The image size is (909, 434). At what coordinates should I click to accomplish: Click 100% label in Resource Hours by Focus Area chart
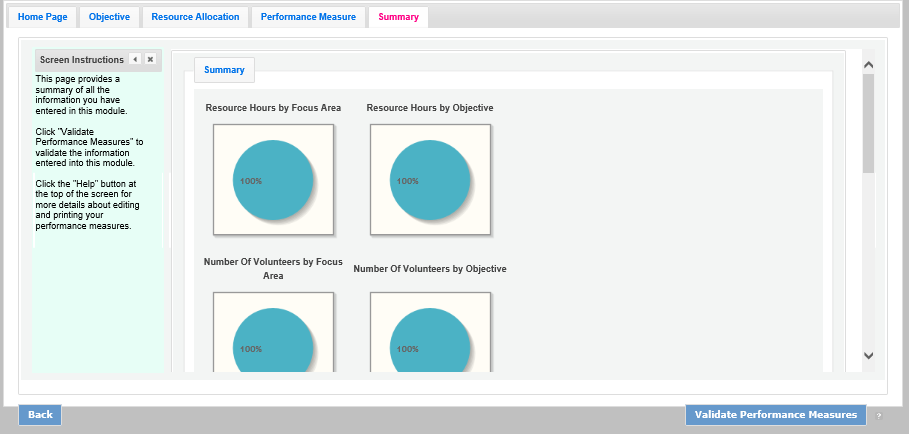[x=251, y=181]
